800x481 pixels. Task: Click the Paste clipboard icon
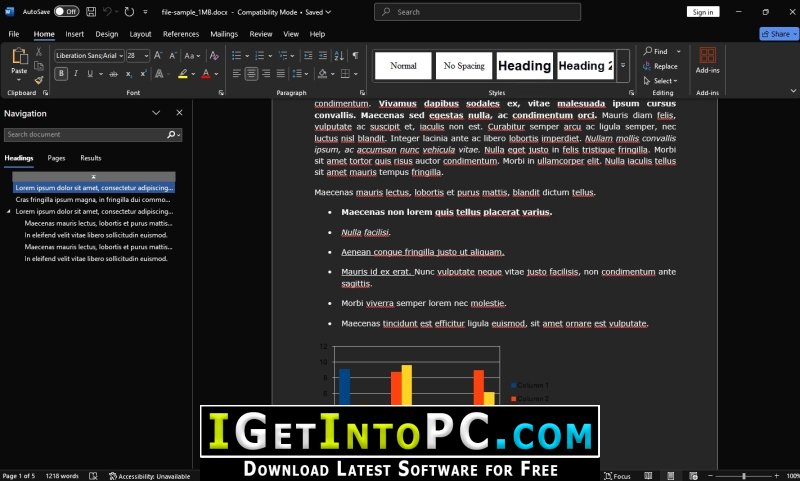tap(19, 56)
